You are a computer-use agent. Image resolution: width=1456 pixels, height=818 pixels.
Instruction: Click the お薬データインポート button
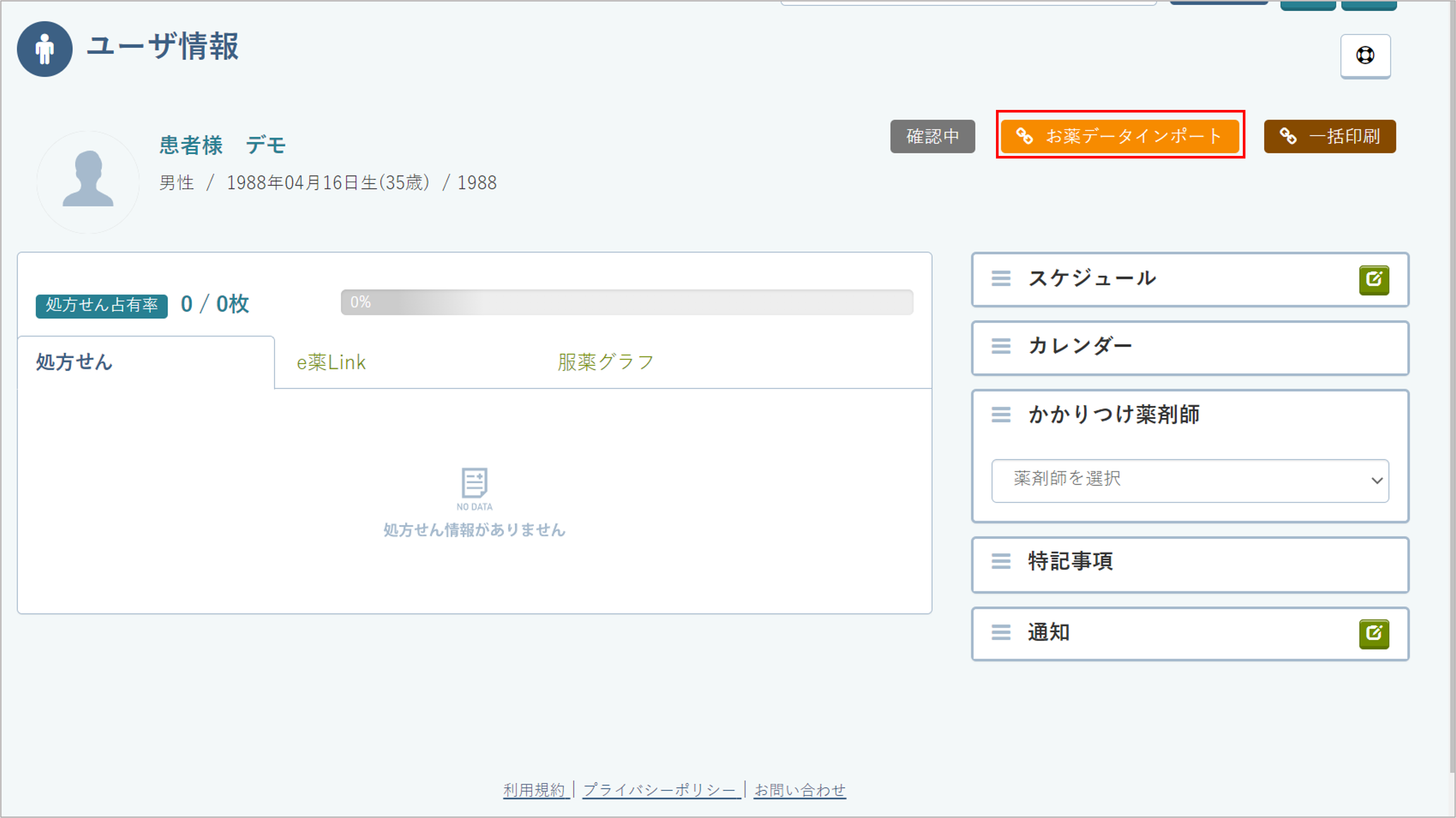1120,136
